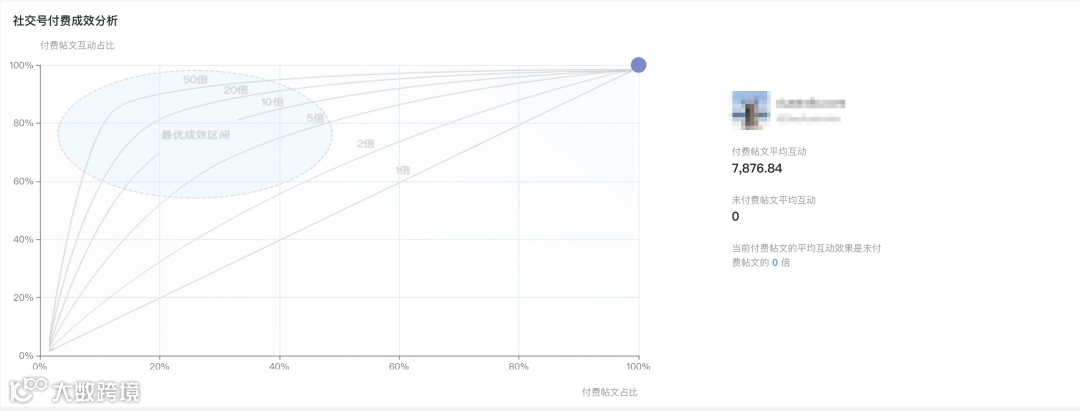The image size is (1080, 411).
Task: Click the 未付费帖文平均互动 label
Action: click(x=774, y=200)
